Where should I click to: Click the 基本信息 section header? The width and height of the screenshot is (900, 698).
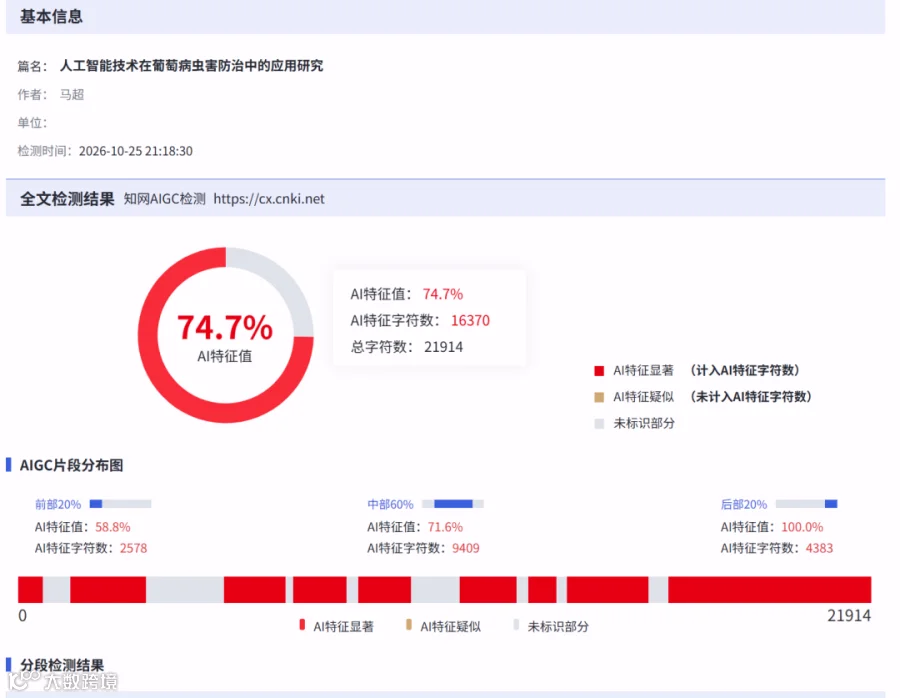point(51,17)
